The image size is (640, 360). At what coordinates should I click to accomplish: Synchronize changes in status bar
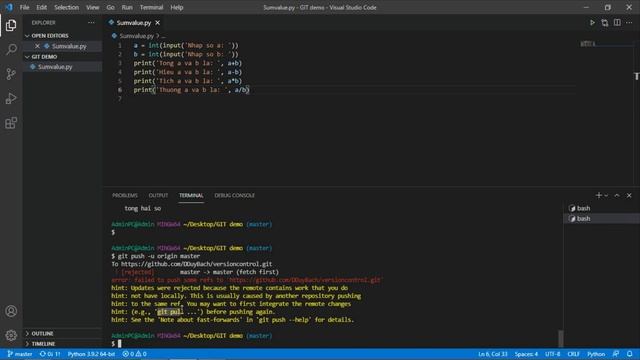(x=50, y=354)
